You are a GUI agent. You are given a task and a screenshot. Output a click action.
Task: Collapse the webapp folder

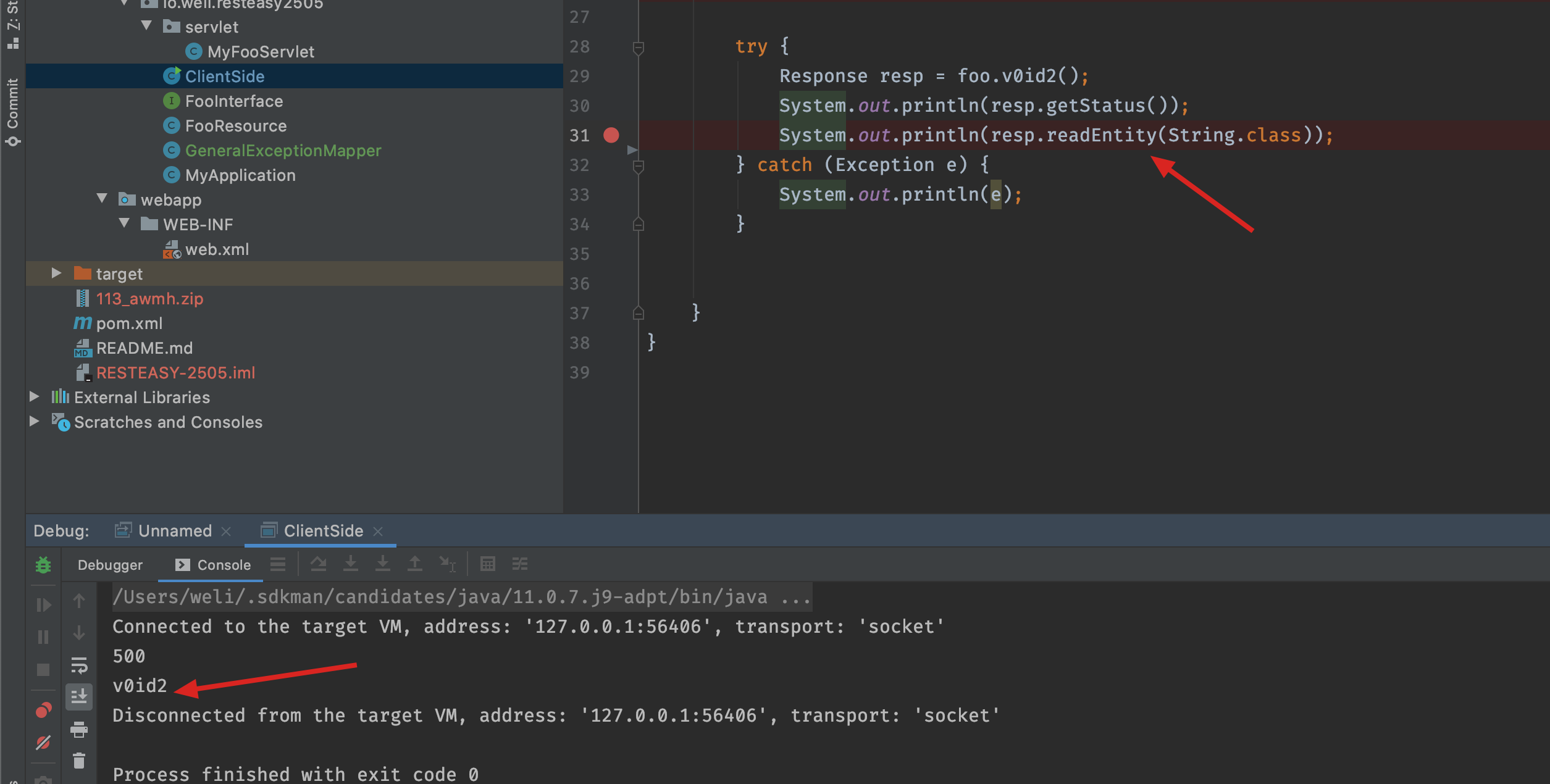coord(103,199)
